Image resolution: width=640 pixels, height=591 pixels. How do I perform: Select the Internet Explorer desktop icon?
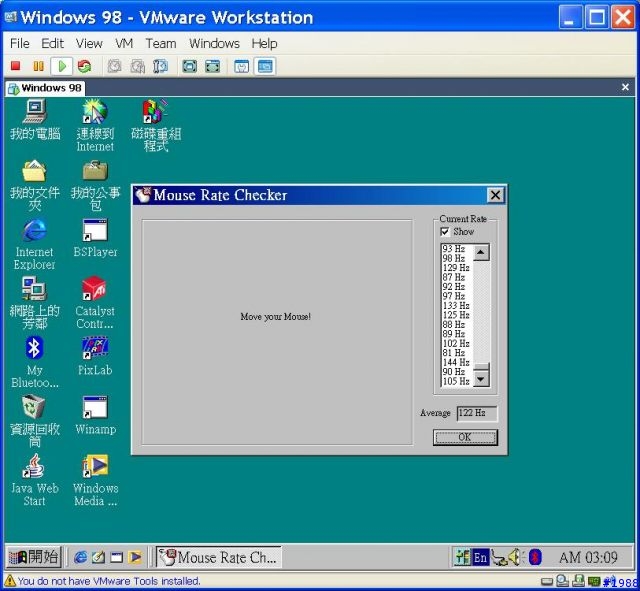tap(34, 244)
